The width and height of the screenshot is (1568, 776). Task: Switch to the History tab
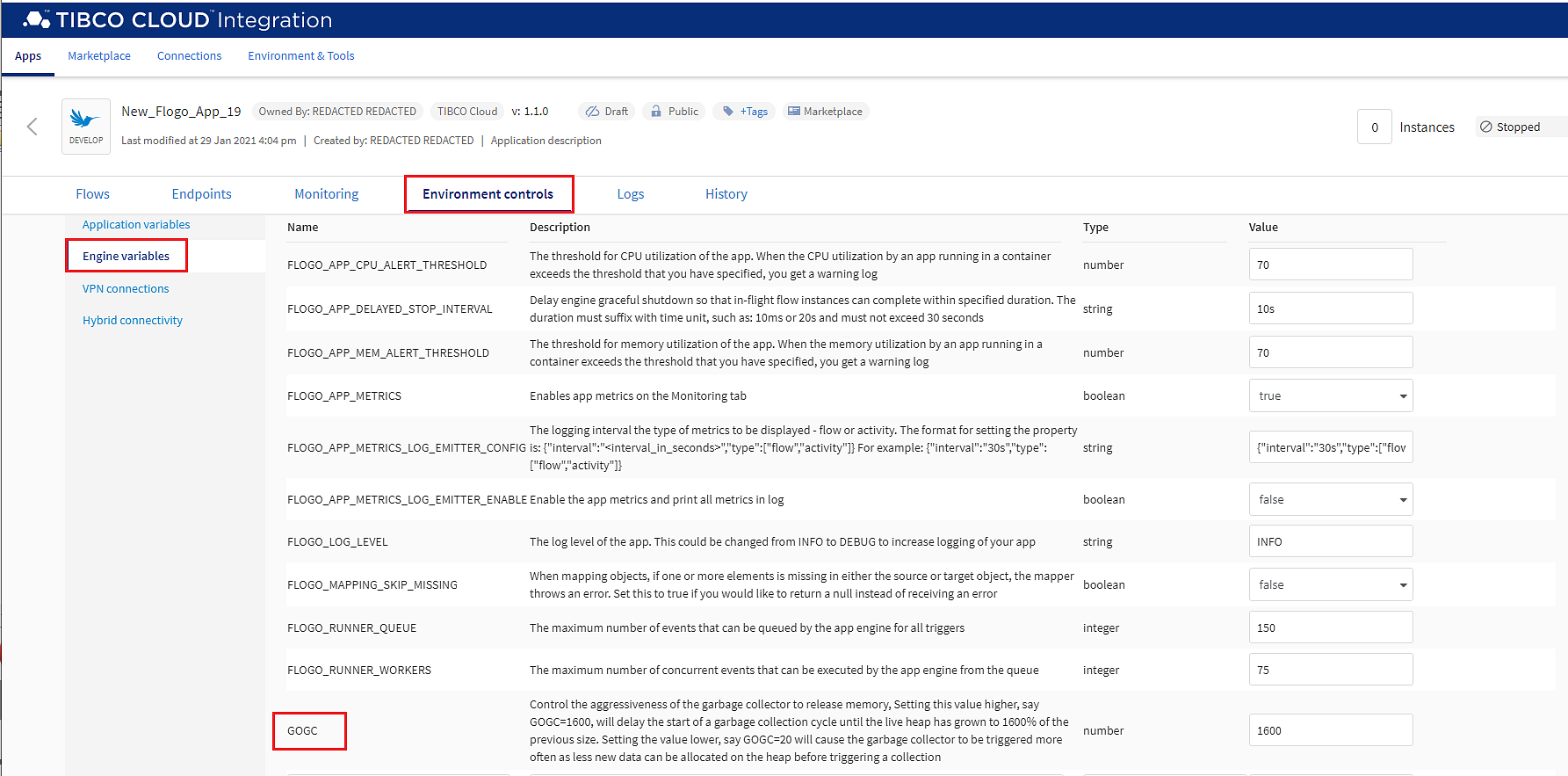[x=726, y=194]
